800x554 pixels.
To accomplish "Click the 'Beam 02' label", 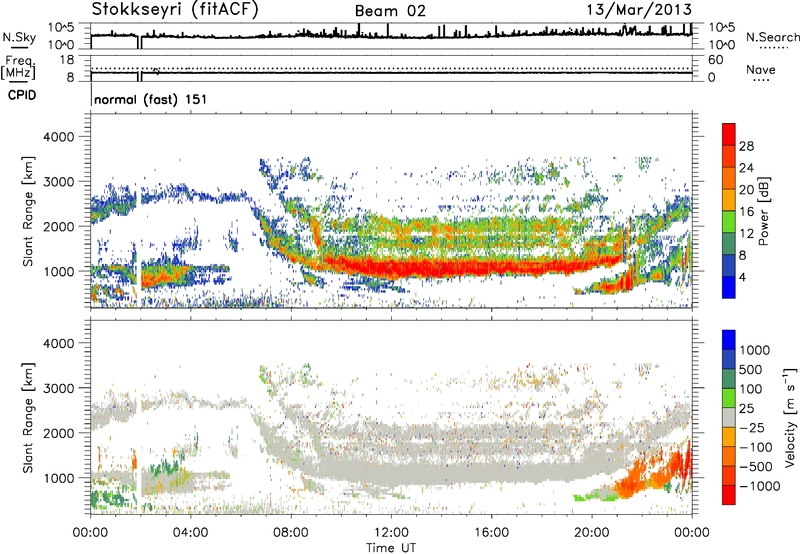I will coord(390,11).
